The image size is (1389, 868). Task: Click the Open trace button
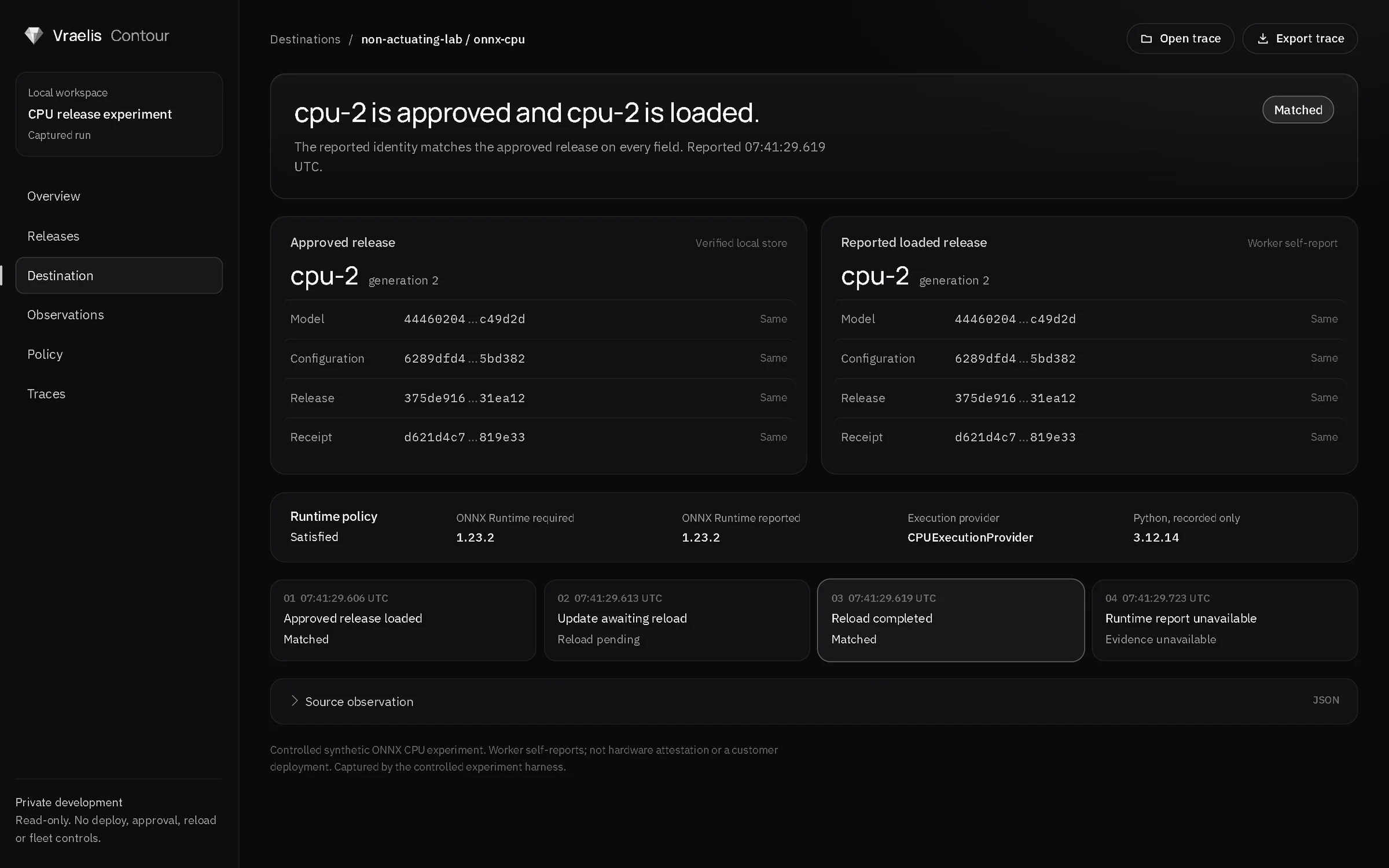point(1180,39)
